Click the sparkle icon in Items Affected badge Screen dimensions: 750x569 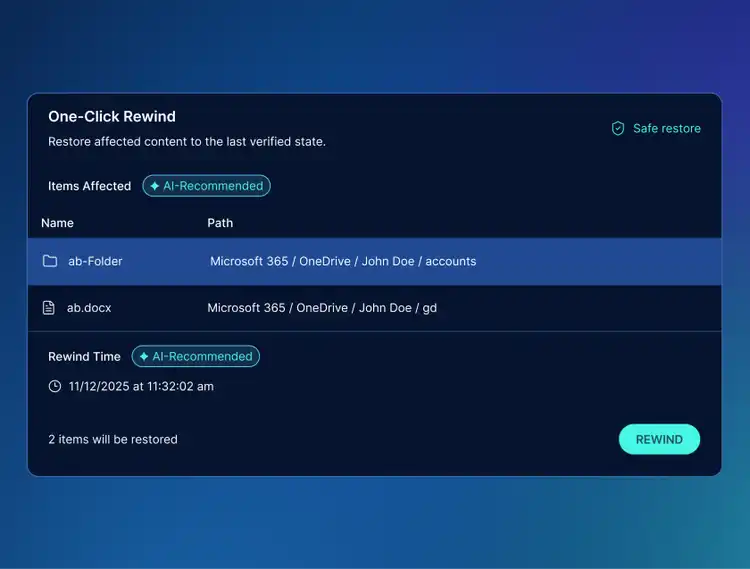[154, 186]
